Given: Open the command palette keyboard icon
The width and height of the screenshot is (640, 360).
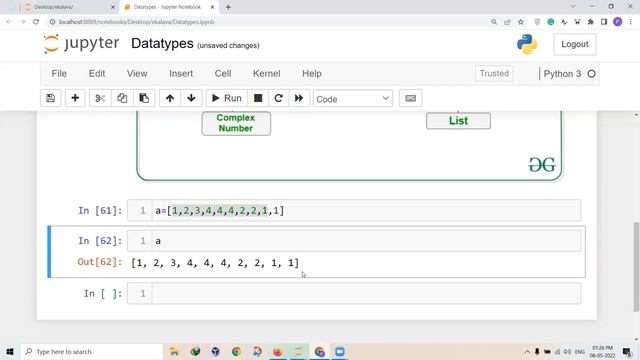Looking at the screenshot, I should click(411, 98).
